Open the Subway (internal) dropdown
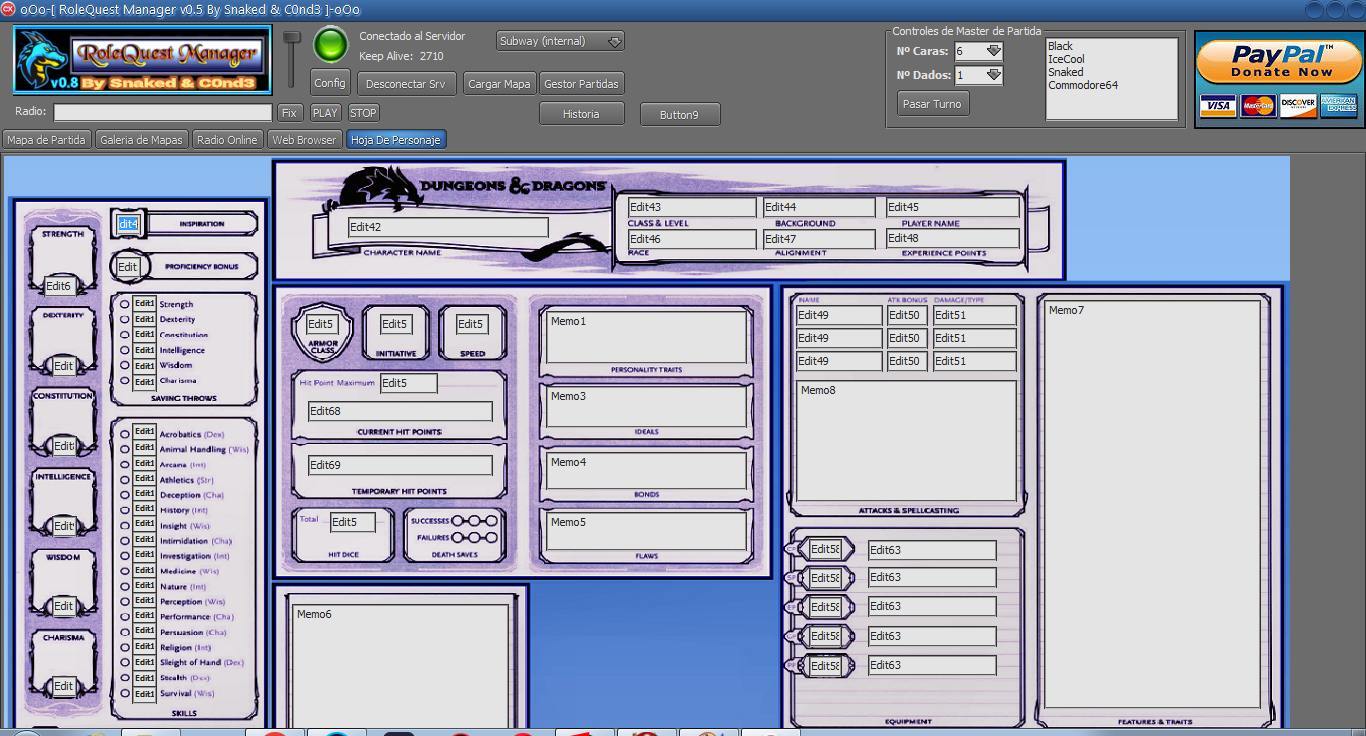Screen dimensions: 1366x736 [x=615, y=41]
